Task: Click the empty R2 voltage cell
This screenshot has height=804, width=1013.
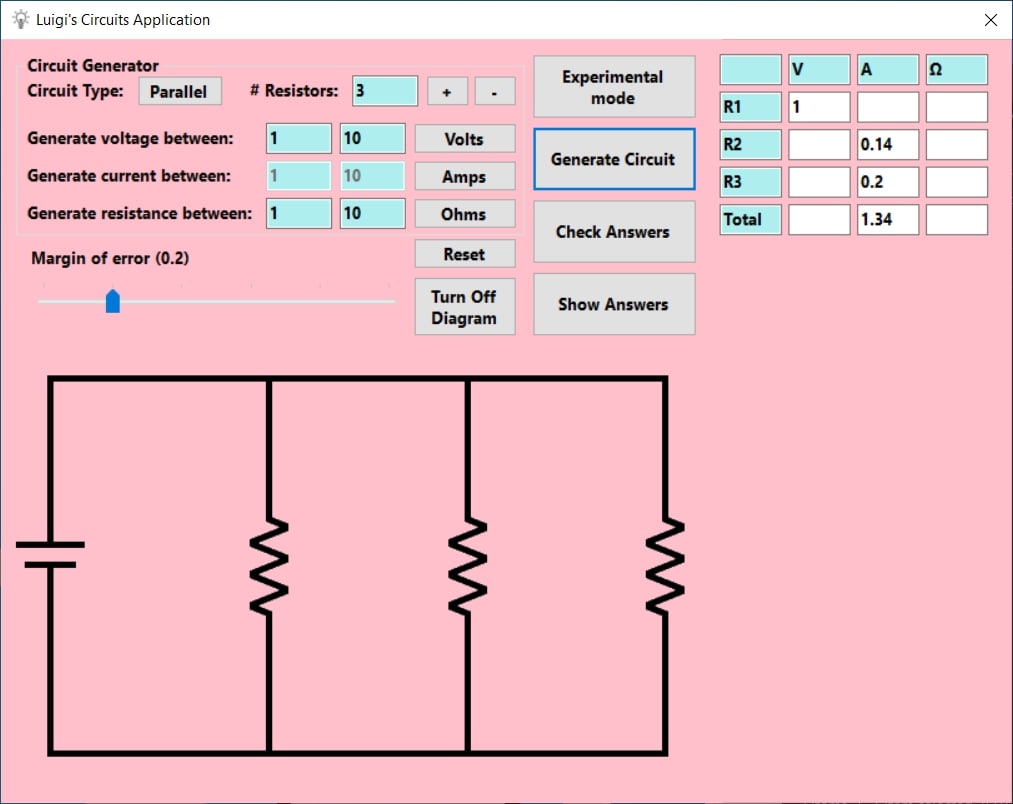Action: pyautogui.click(x=819, y=144)
